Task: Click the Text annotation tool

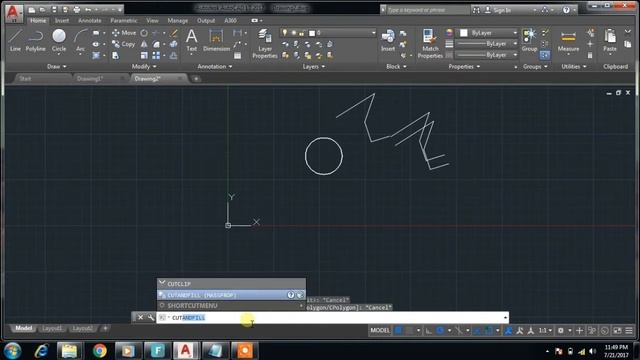Action: tap(191, 40)
